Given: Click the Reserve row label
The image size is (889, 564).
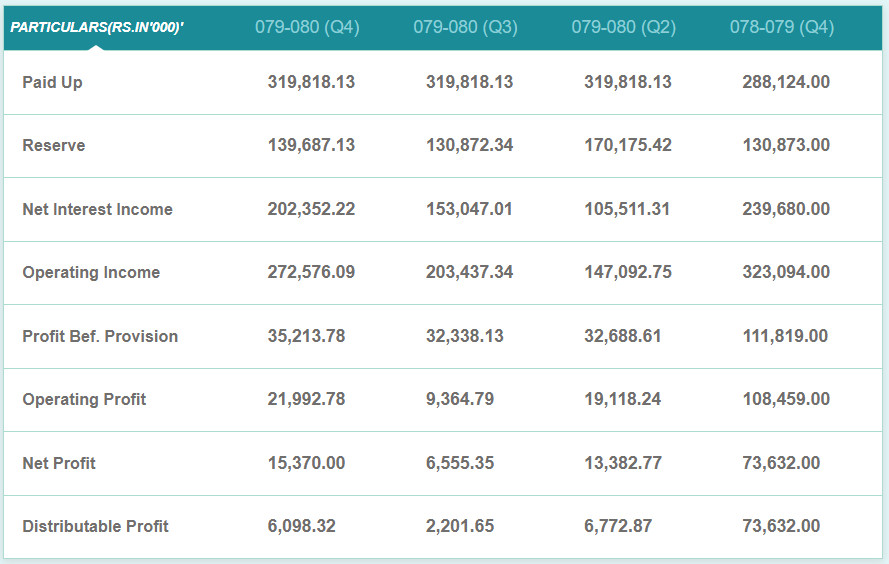Looking at the screenshot, I should (x=54, y=145).
